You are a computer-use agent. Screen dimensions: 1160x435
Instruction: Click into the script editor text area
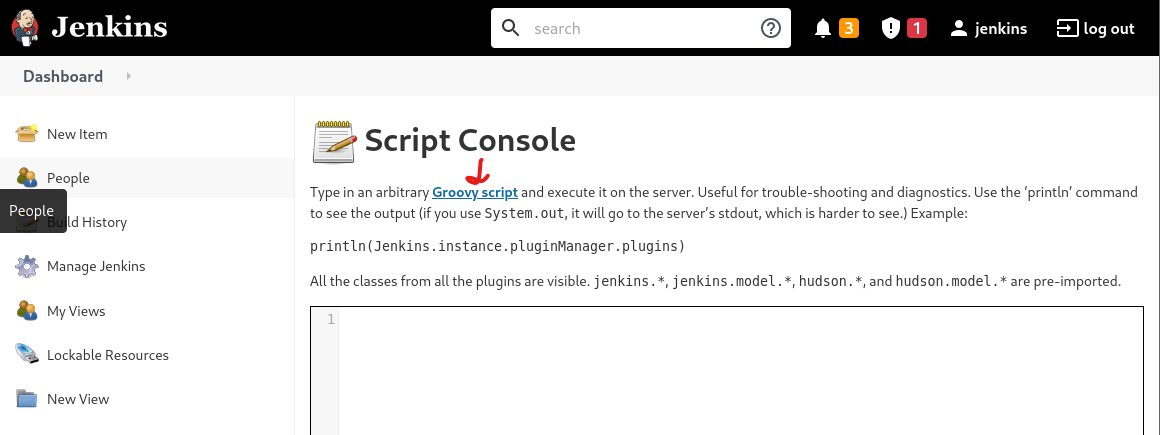click(x=740, y=370)
